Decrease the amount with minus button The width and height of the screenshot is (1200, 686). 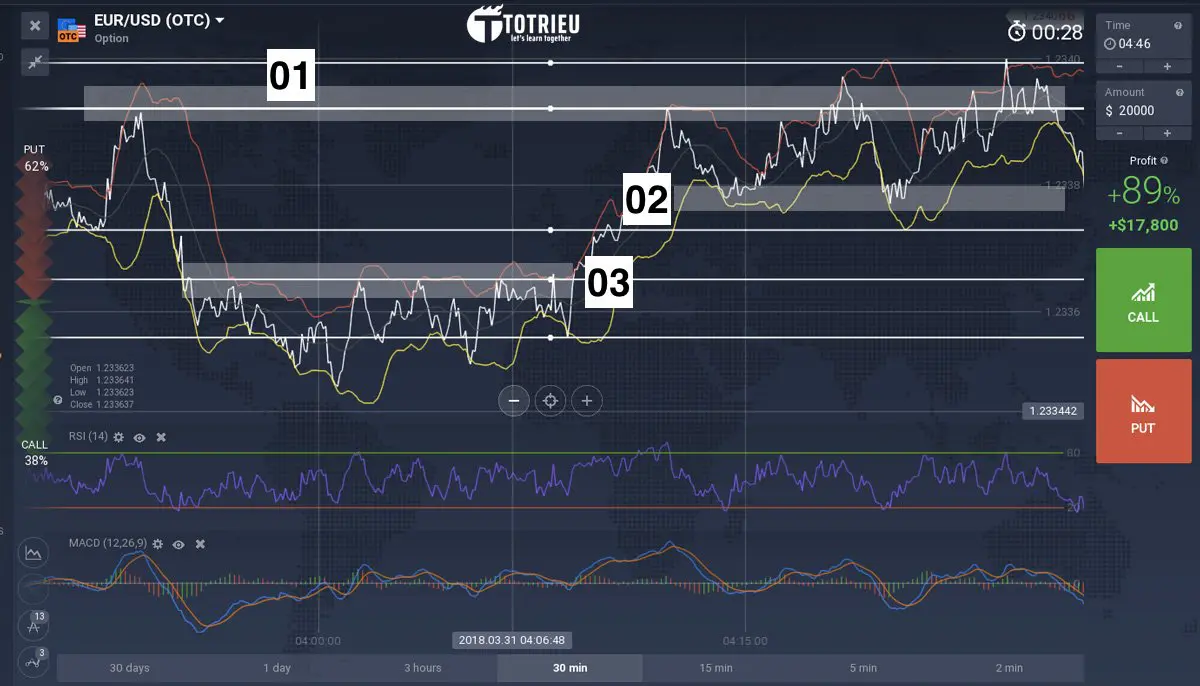click(x=1119, y=133)
